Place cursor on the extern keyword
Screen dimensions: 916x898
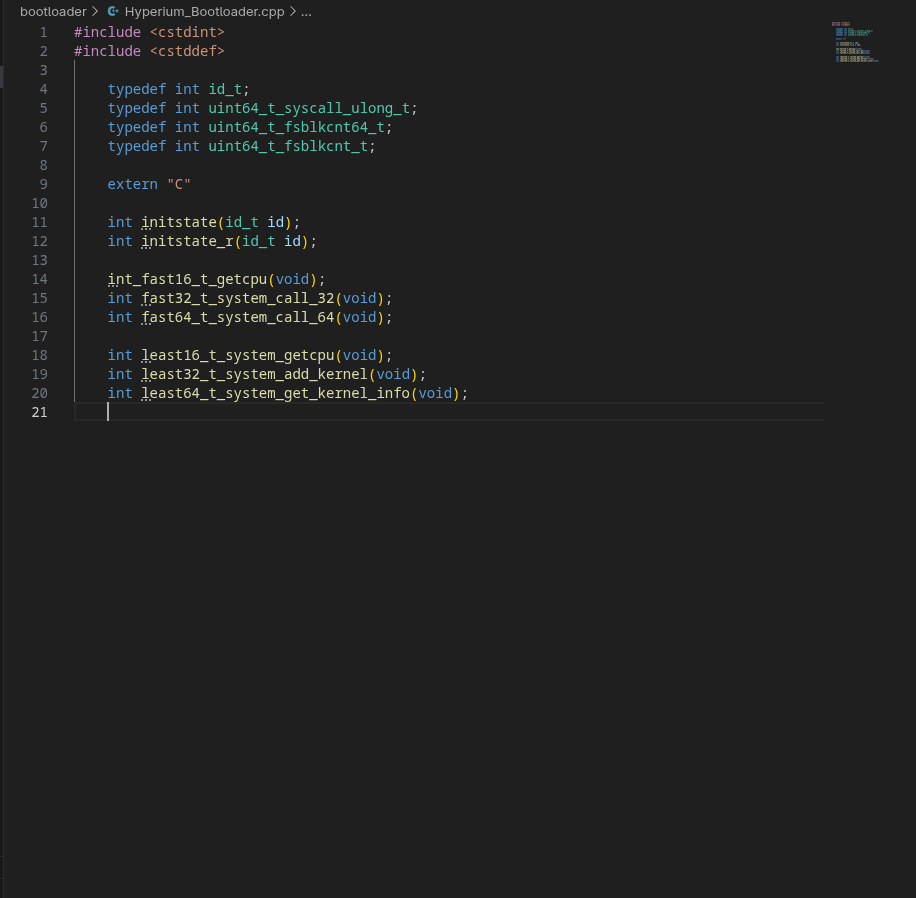(x=133, y=184)
